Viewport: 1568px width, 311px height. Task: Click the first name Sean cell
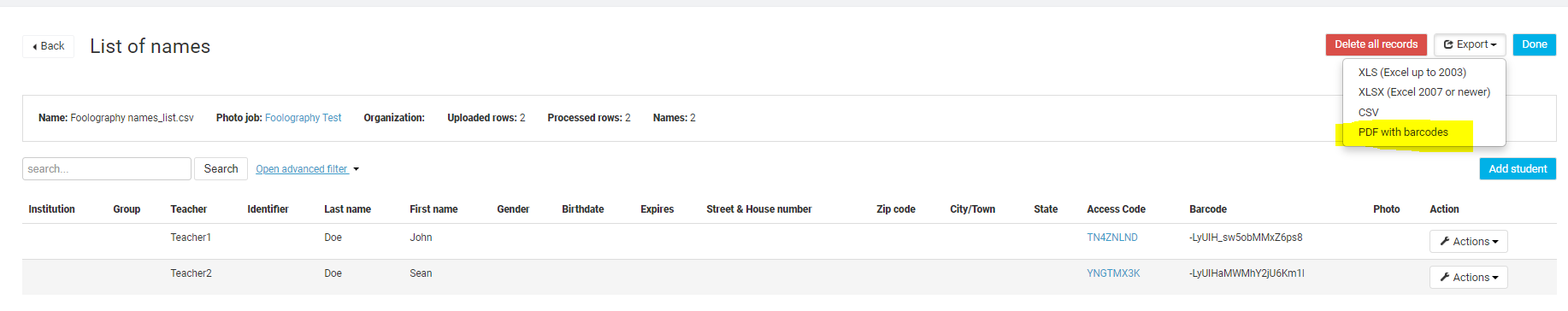click(421, 273)
